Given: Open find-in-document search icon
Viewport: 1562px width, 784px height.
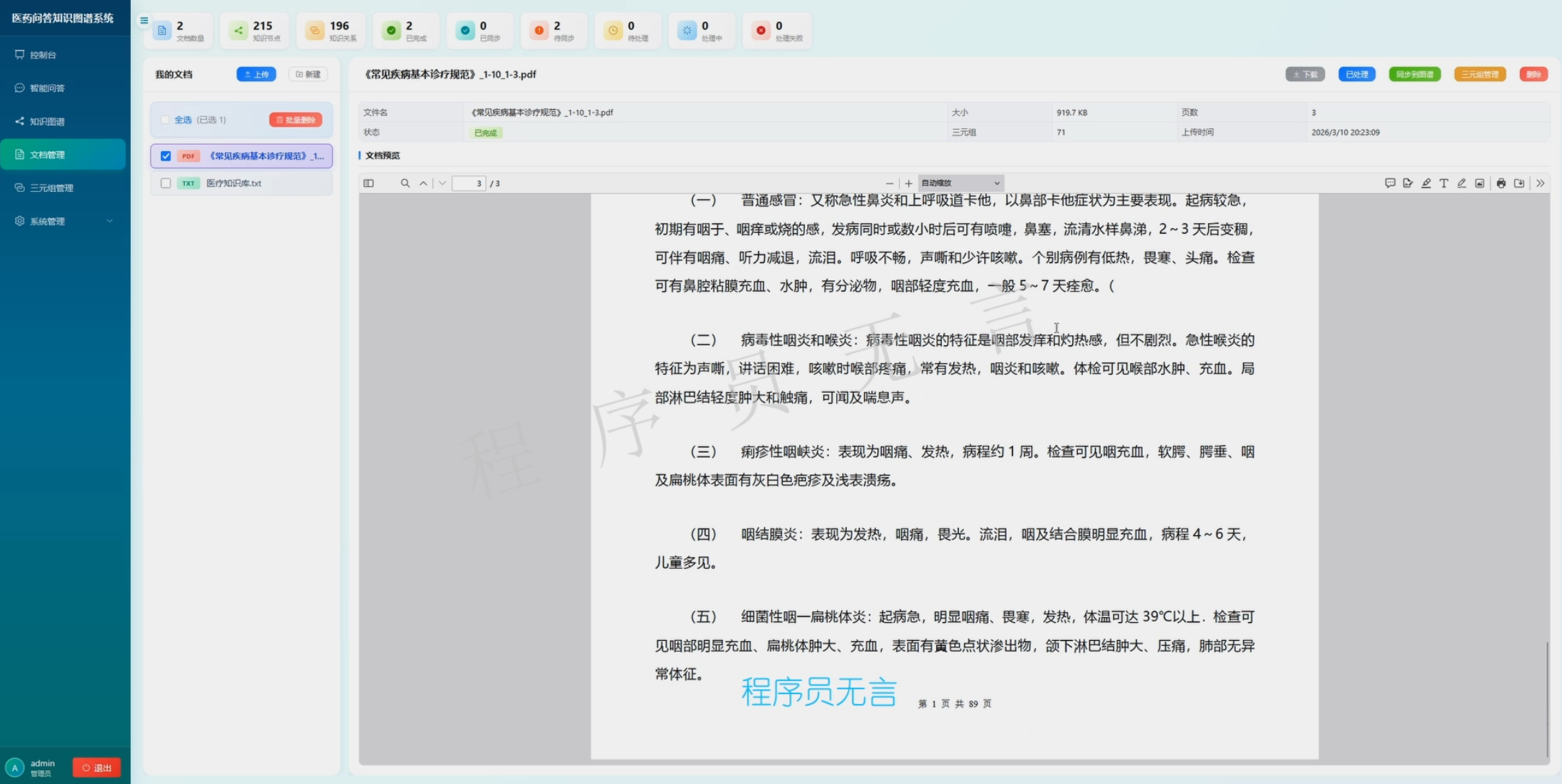Looking at the screenshot, I should click(405, 183).
